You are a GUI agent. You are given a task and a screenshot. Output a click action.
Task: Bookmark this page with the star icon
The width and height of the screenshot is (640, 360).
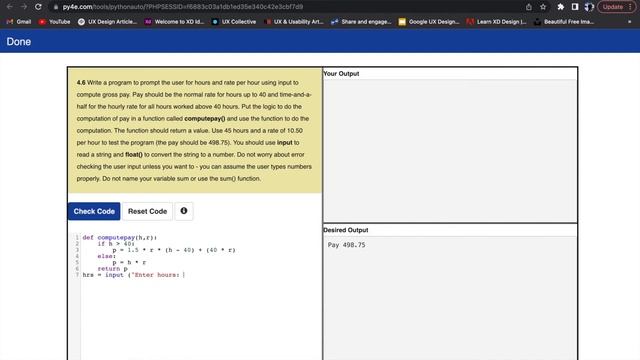[543, 7]
